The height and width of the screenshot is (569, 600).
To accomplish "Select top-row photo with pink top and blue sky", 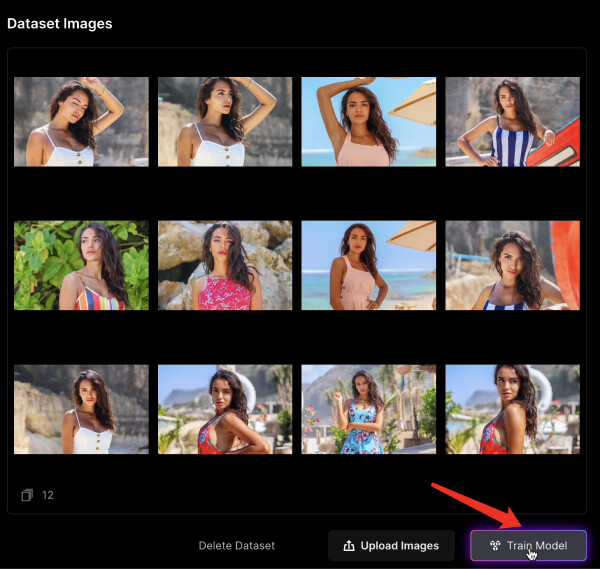I will (368, 122).
